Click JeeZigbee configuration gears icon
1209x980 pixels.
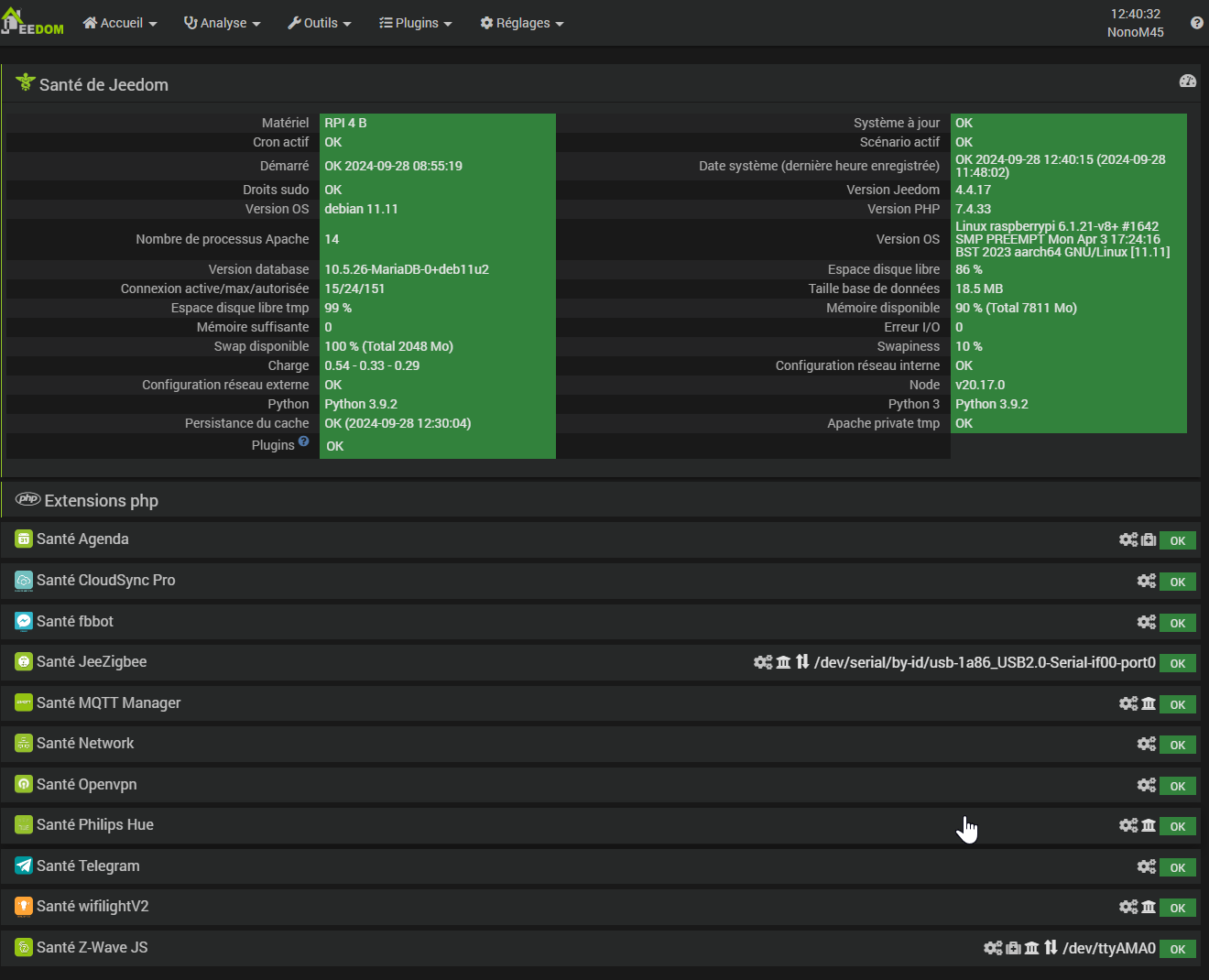click(763, 662)
